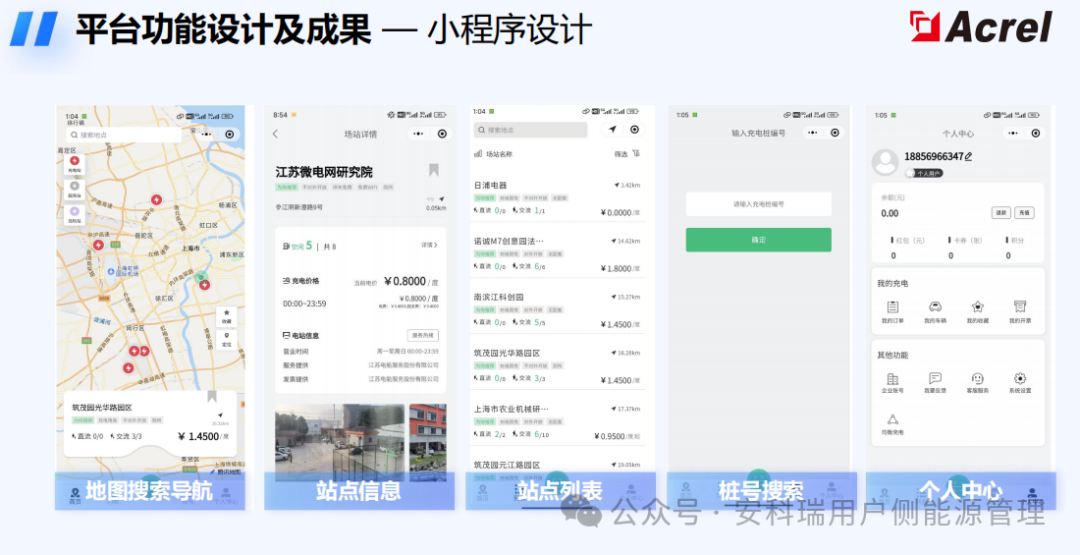Click the 请输入充电桩编号 input field
The width and height of the screenshot is (1080, 555).
[x=758, y=204]
